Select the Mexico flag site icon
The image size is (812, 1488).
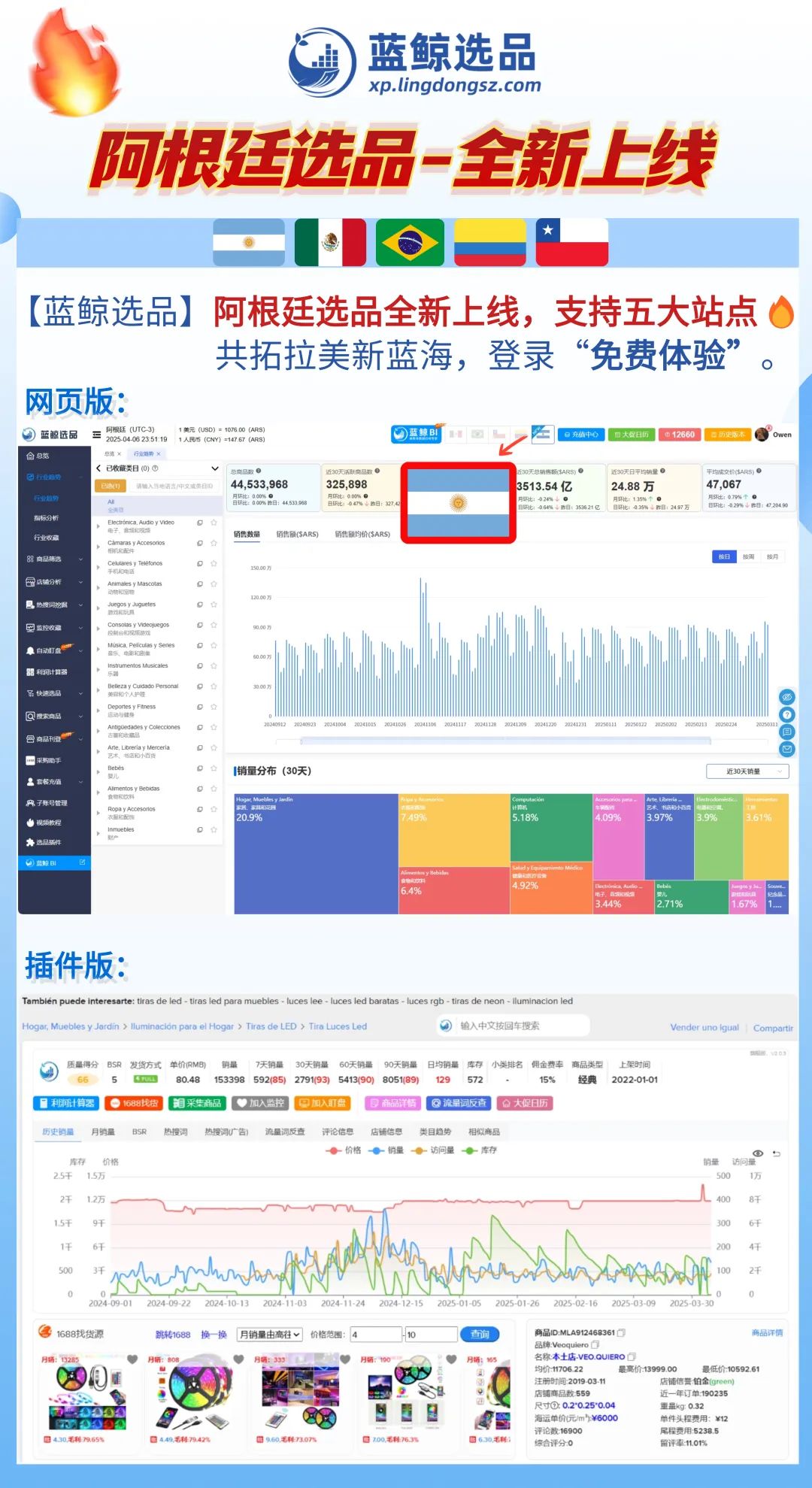point(456,434)
